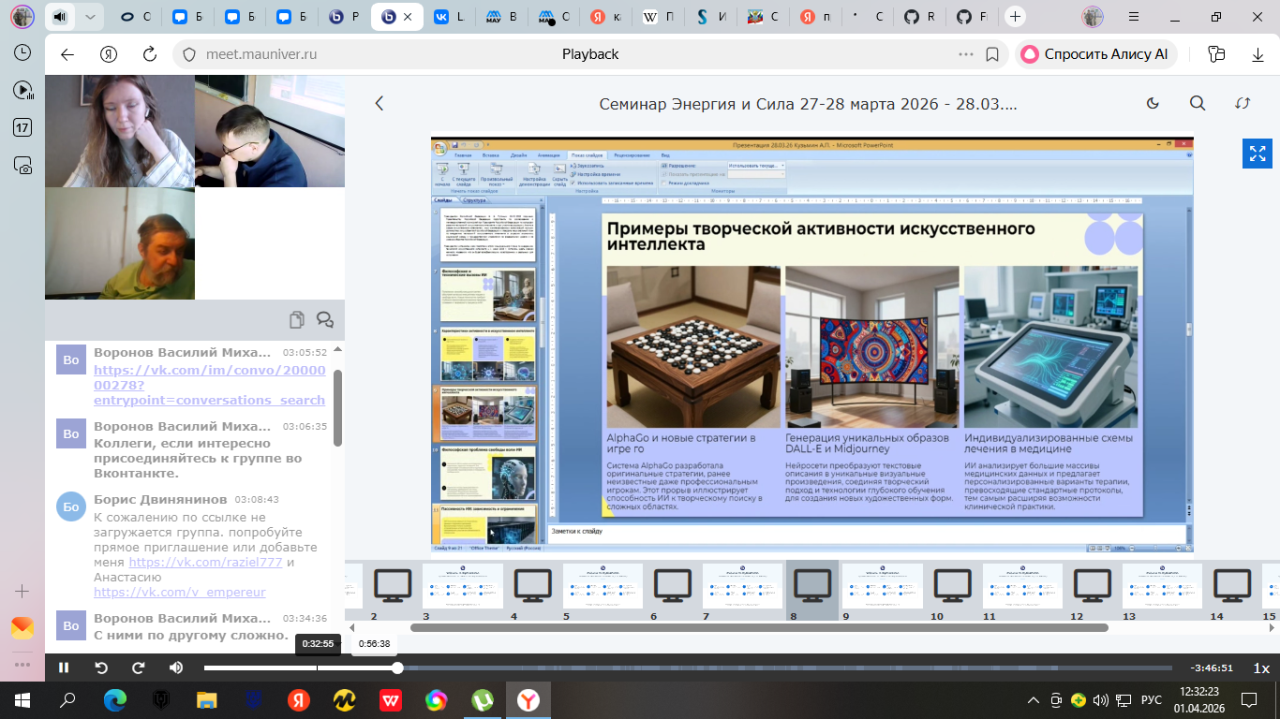This screenshot has width=1280, height=719.
Task: Show hidden system tray icons
Action: [x=1032, y=699]
